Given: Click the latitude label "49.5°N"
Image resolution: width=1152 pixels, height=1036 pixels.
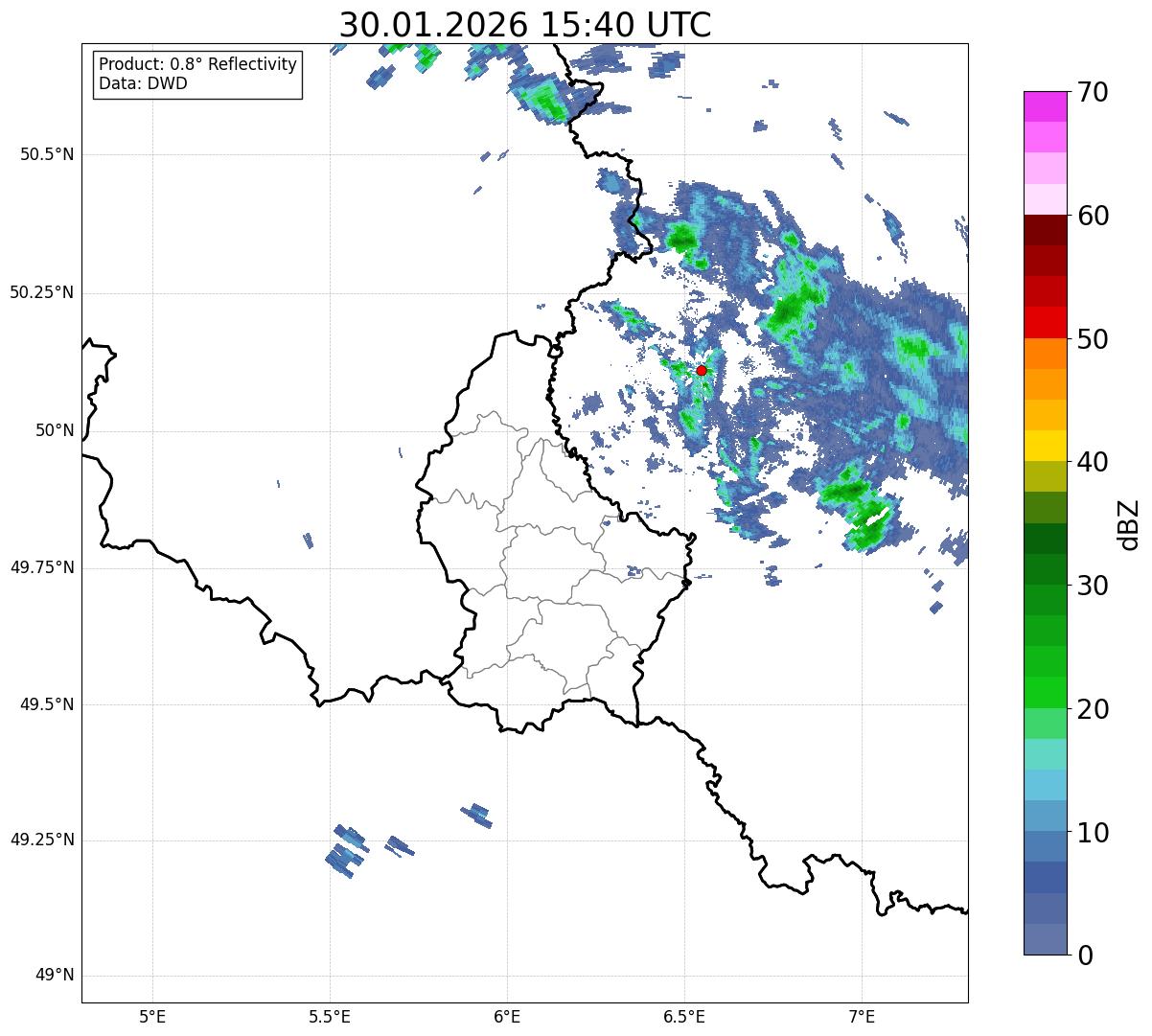Looking at the screenshot, I should 46,704.
